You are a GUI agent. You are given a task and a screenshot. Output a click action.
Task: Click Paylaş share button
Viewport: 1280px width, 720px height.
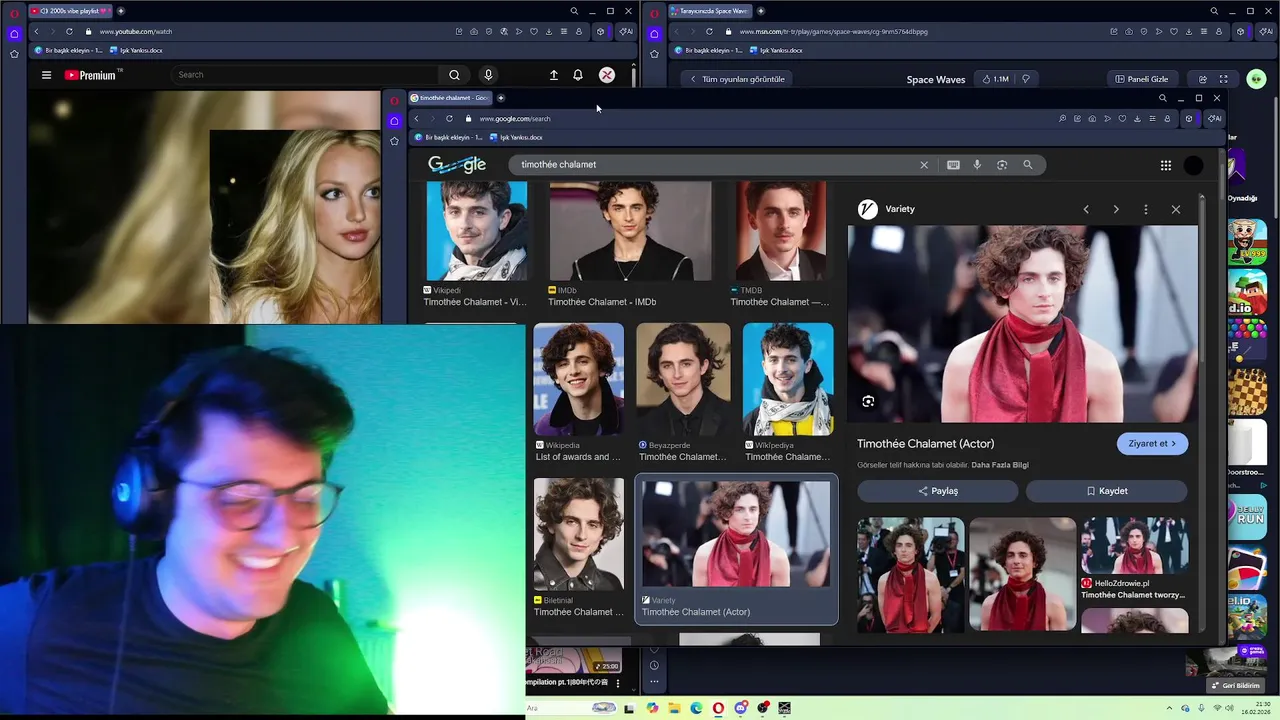938,491
